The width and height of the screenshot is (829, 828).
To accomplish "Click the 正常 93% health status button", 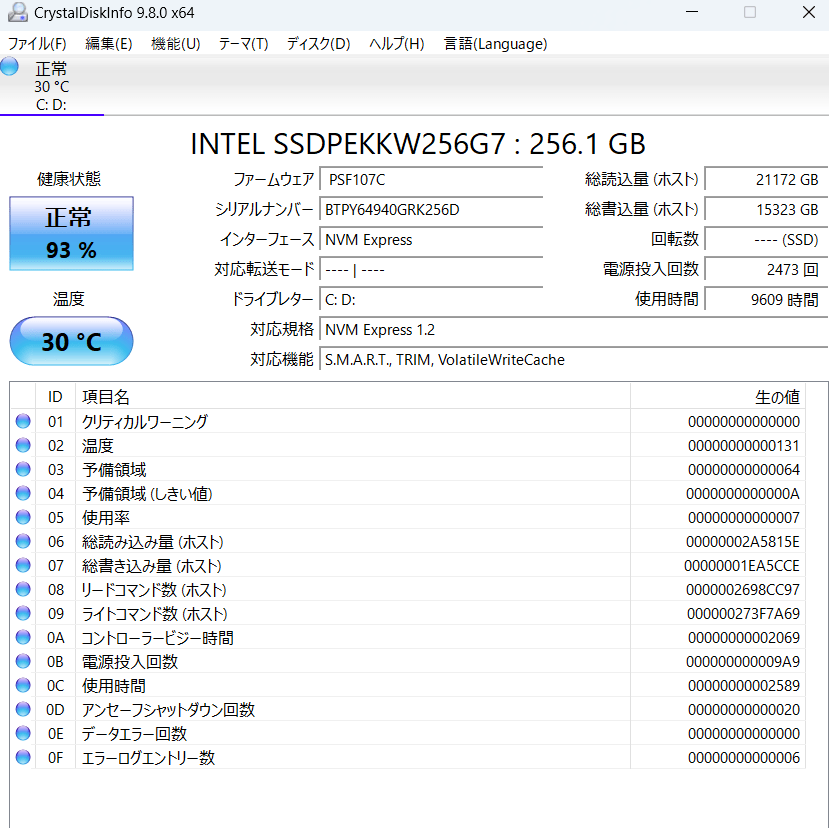I will pyautogui.click(x=71, y=234).
